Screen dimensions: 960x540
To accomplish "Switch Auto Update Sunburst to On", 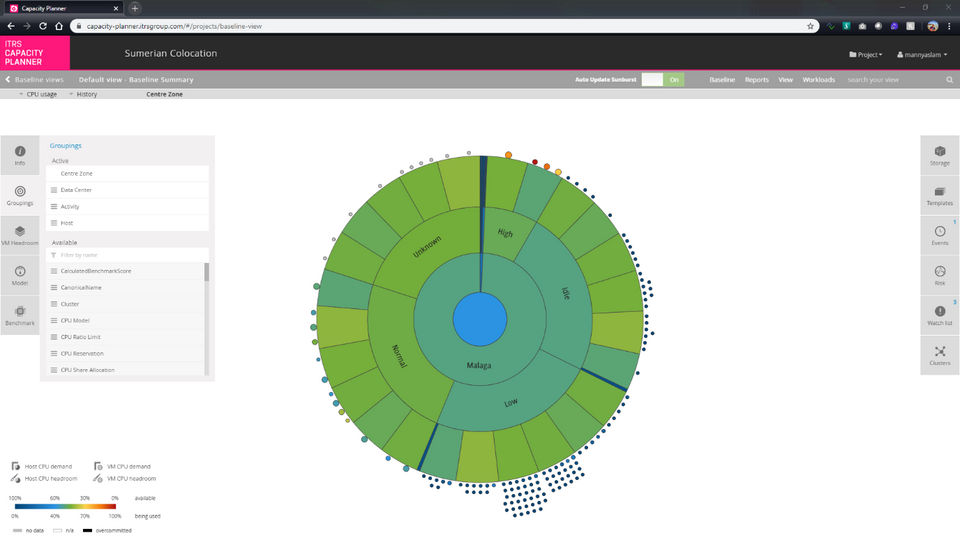I will tap(674, 80).
